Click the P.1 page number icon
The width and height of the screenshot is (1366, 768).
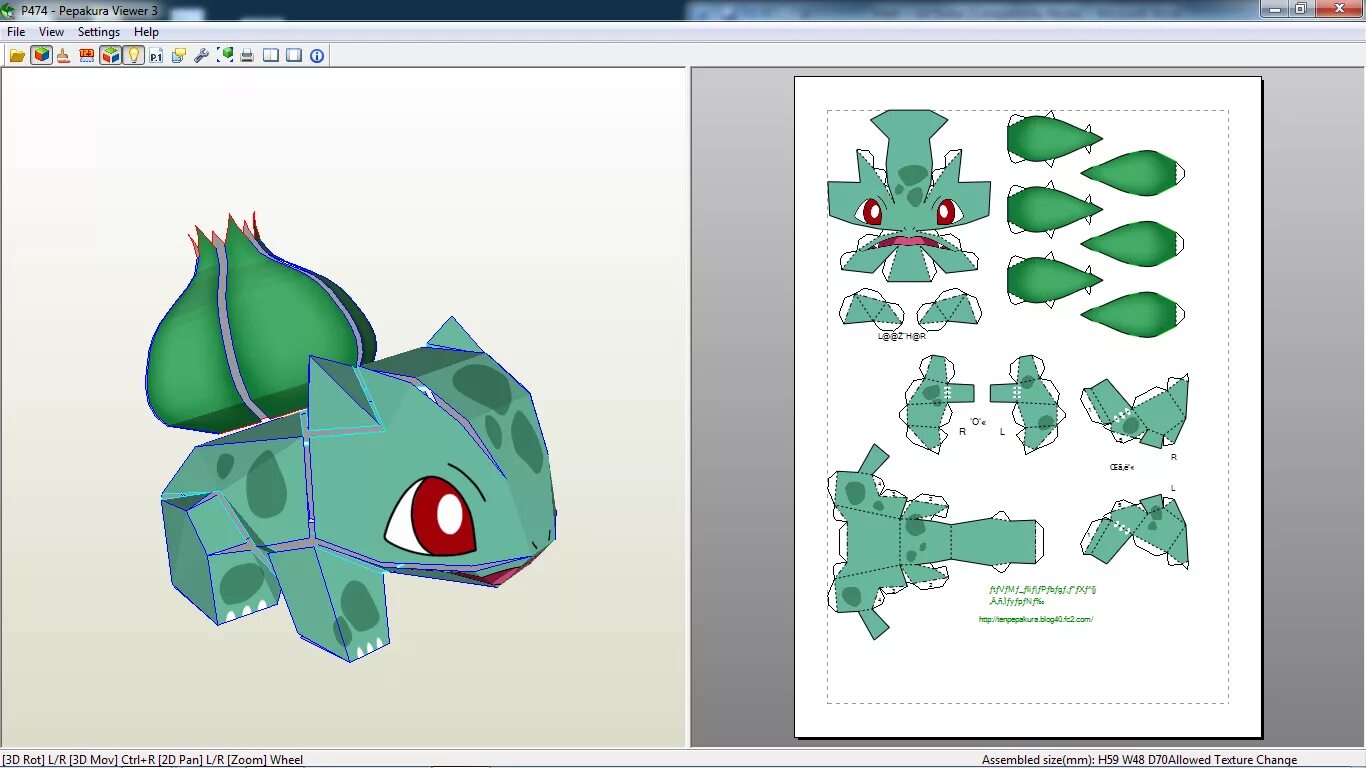156,56
